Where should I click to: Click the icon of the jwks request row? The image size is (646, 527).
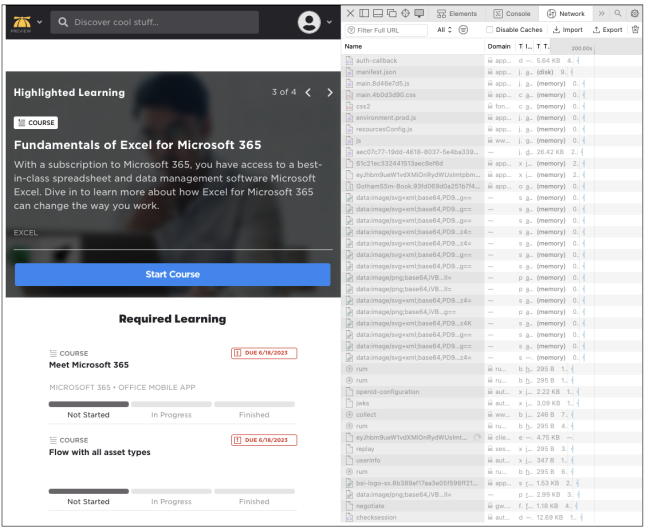349,403
